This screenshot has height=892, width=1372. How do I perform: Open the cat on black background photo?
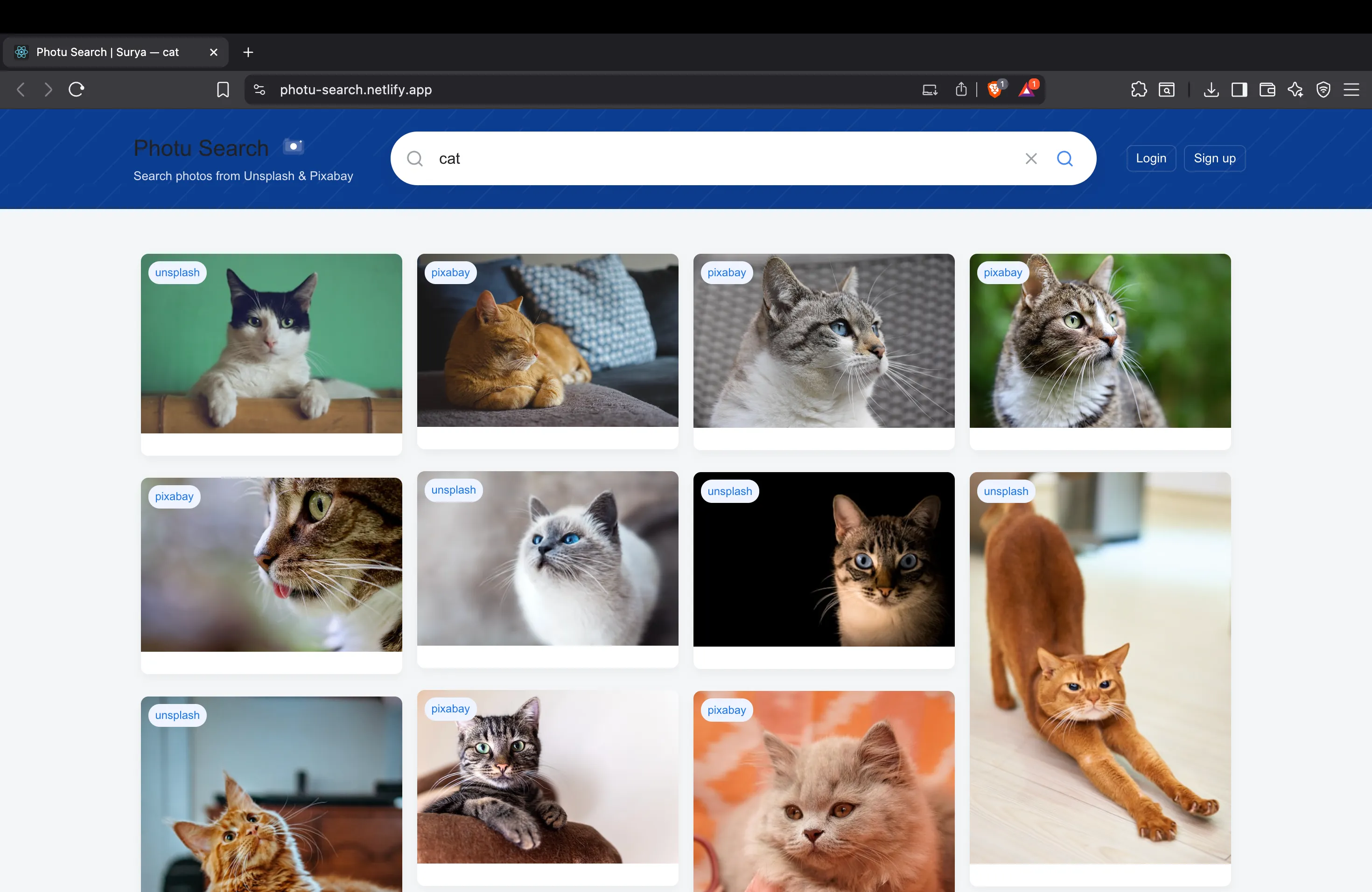[824, 559]
